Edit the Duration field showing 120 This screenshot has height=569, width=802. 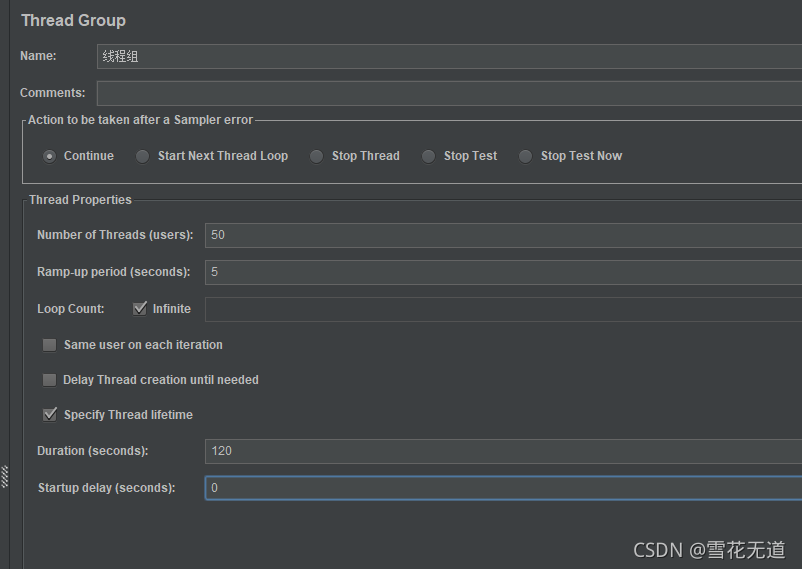pos(503,451)
